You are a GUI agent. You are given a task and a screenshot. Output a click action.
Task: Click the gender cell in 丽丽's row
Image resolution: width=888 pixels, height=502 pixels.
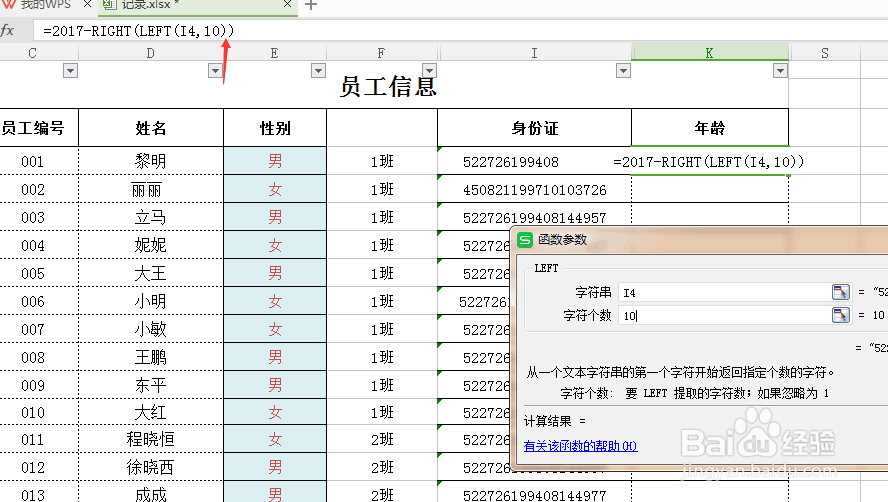tap(275, 189)
